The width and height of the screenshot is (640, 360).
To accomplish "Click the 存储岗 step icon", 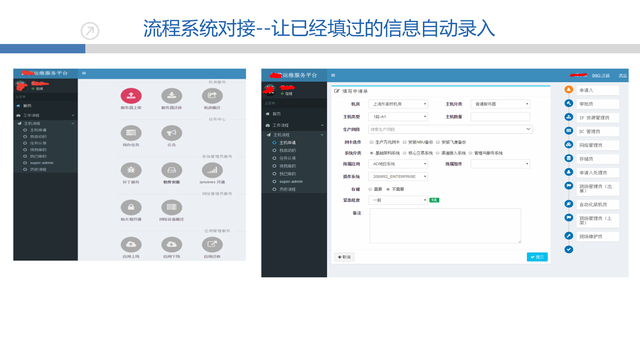I will (569, 158).
